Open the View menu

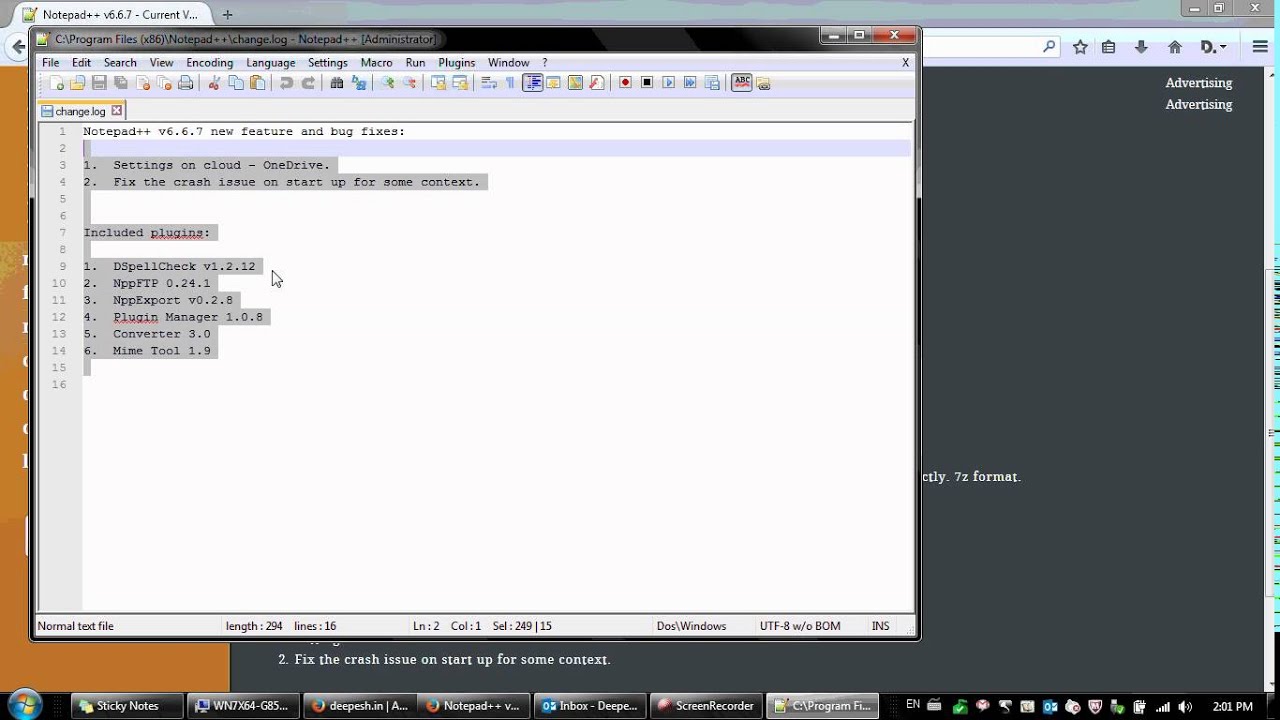click(x=161, y=62)
